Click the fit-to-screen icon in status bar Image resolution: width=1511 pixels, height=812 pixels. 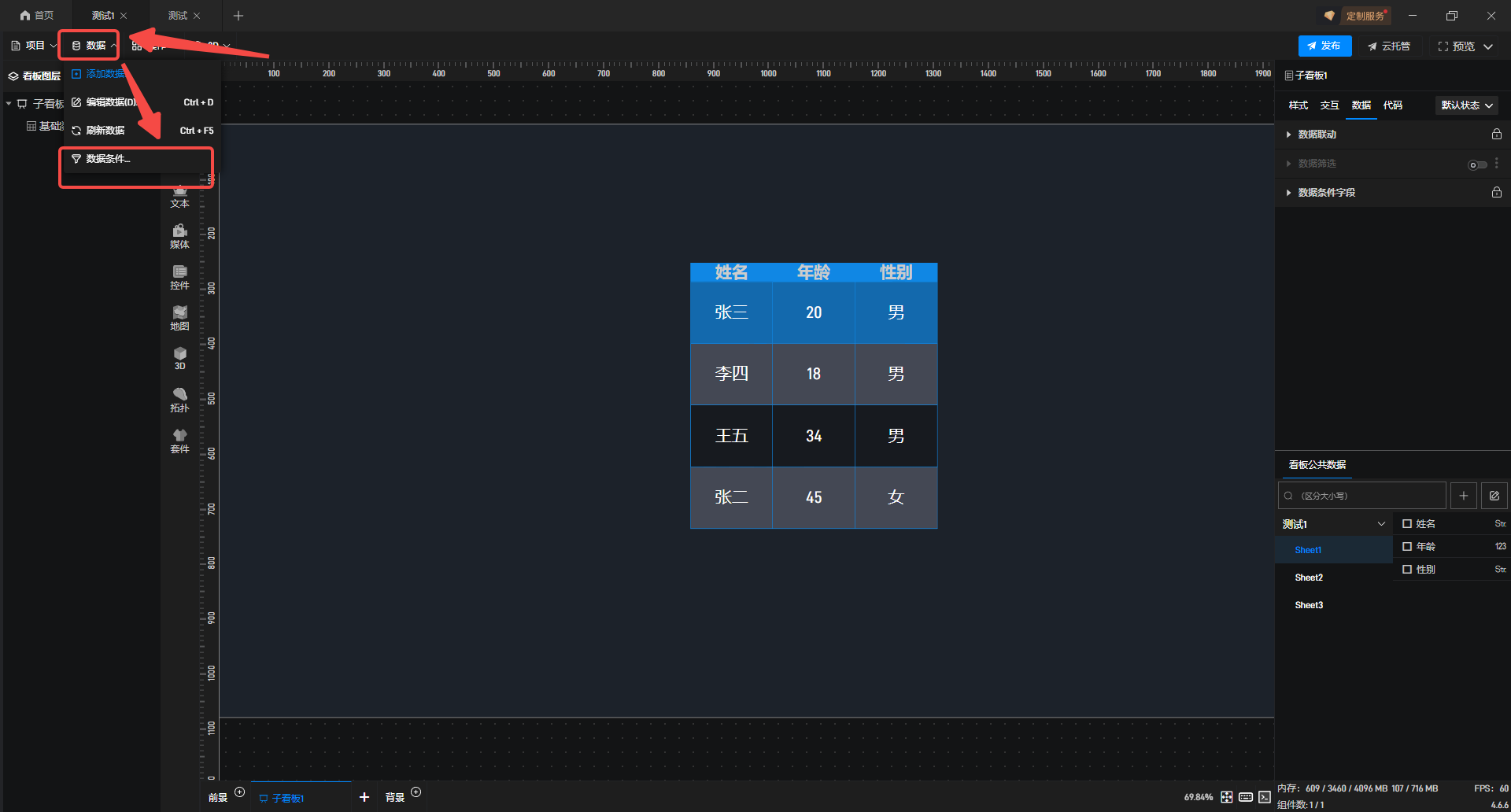(x=1226, y=797)
